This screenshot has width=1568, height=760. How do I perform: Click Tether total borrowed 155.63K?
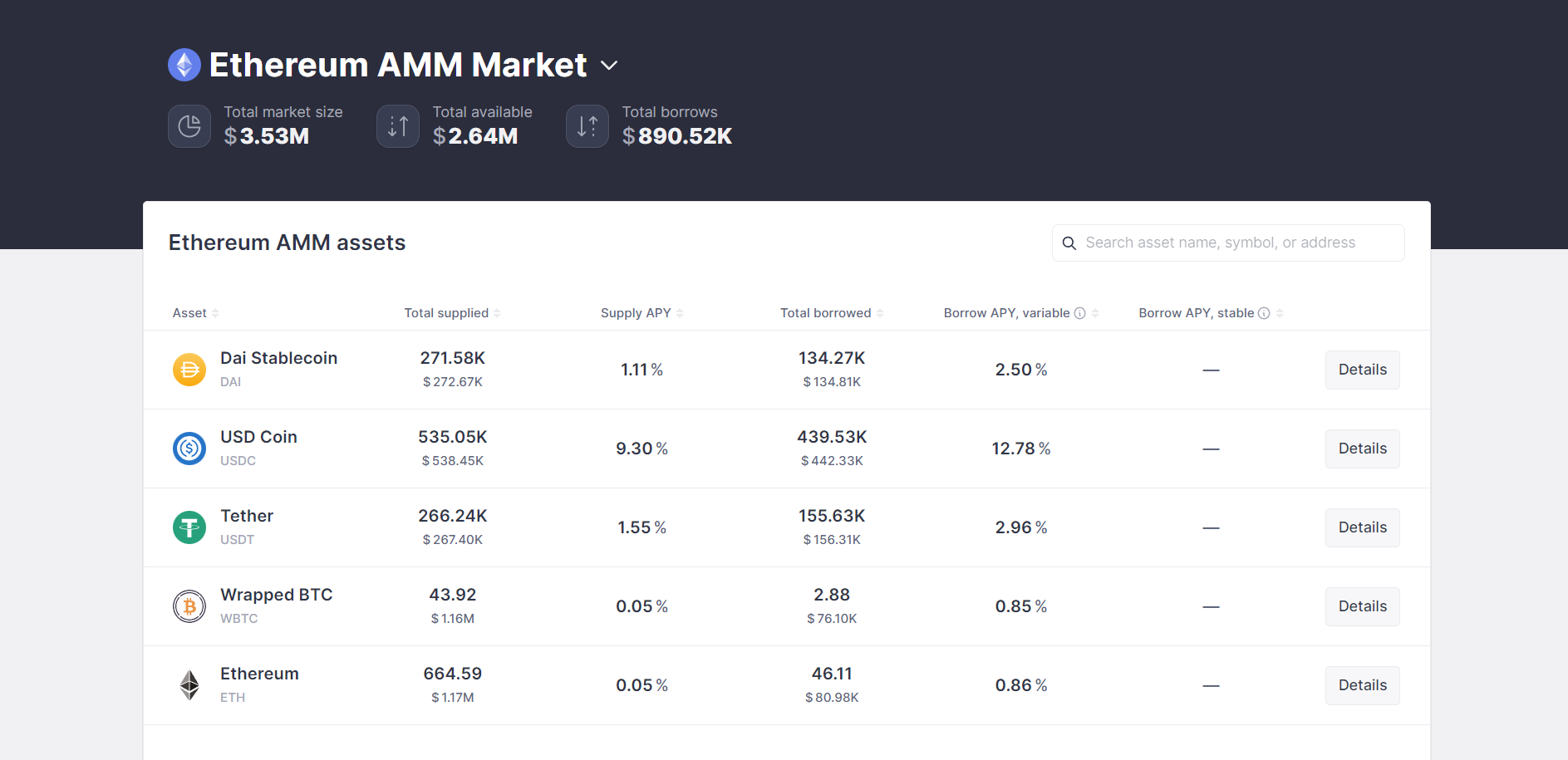coord(832,516)
